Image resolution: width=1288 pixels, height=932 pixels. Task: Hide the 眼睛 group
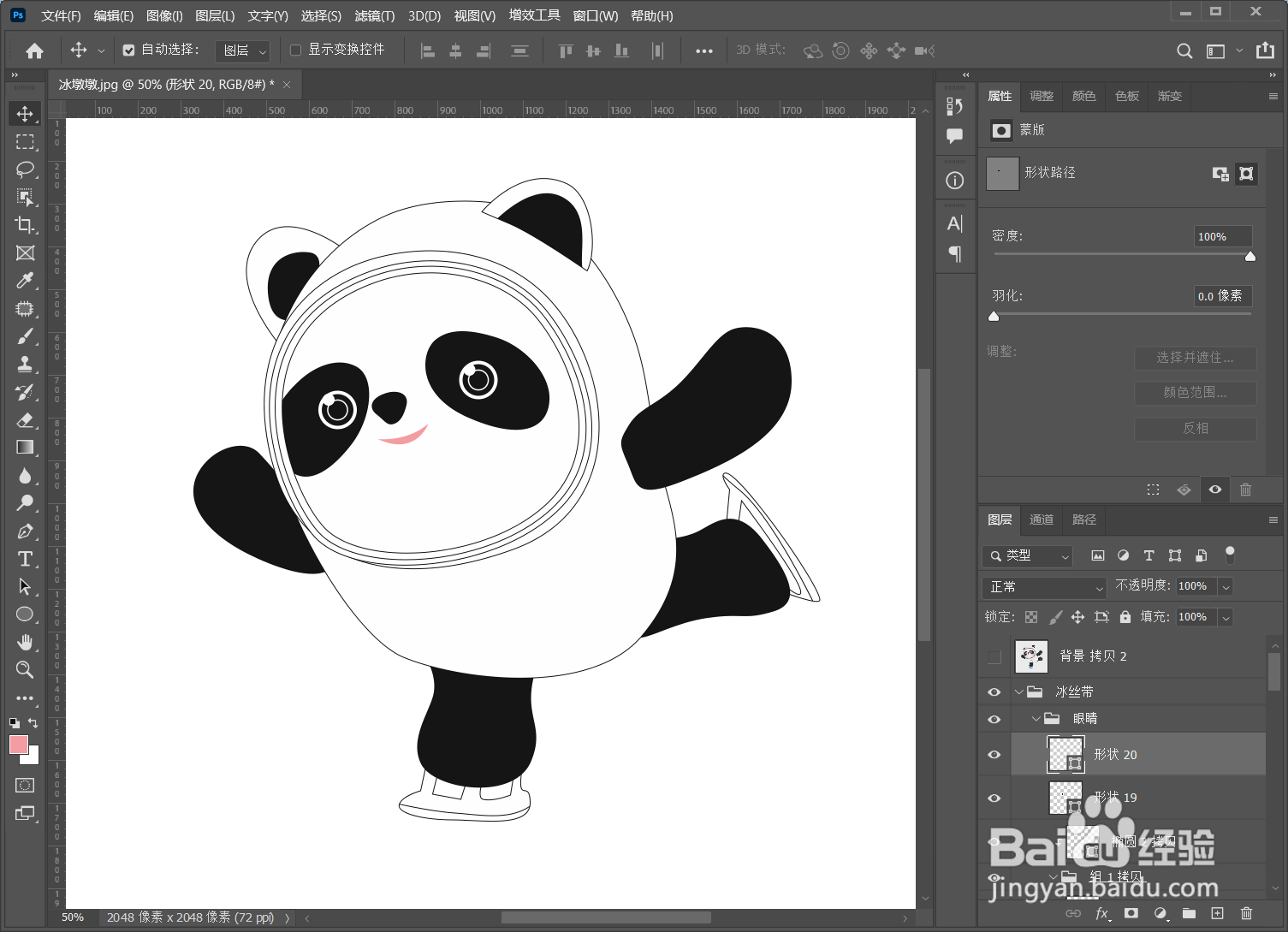coord(994,719)
